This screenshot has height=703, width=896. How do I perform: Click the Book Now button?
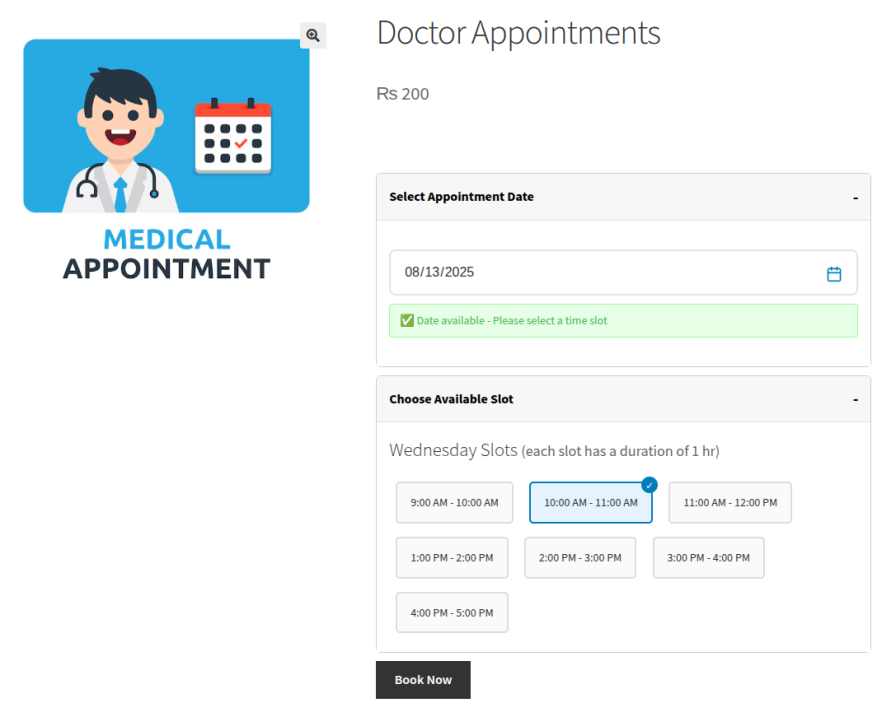[423, 679]
